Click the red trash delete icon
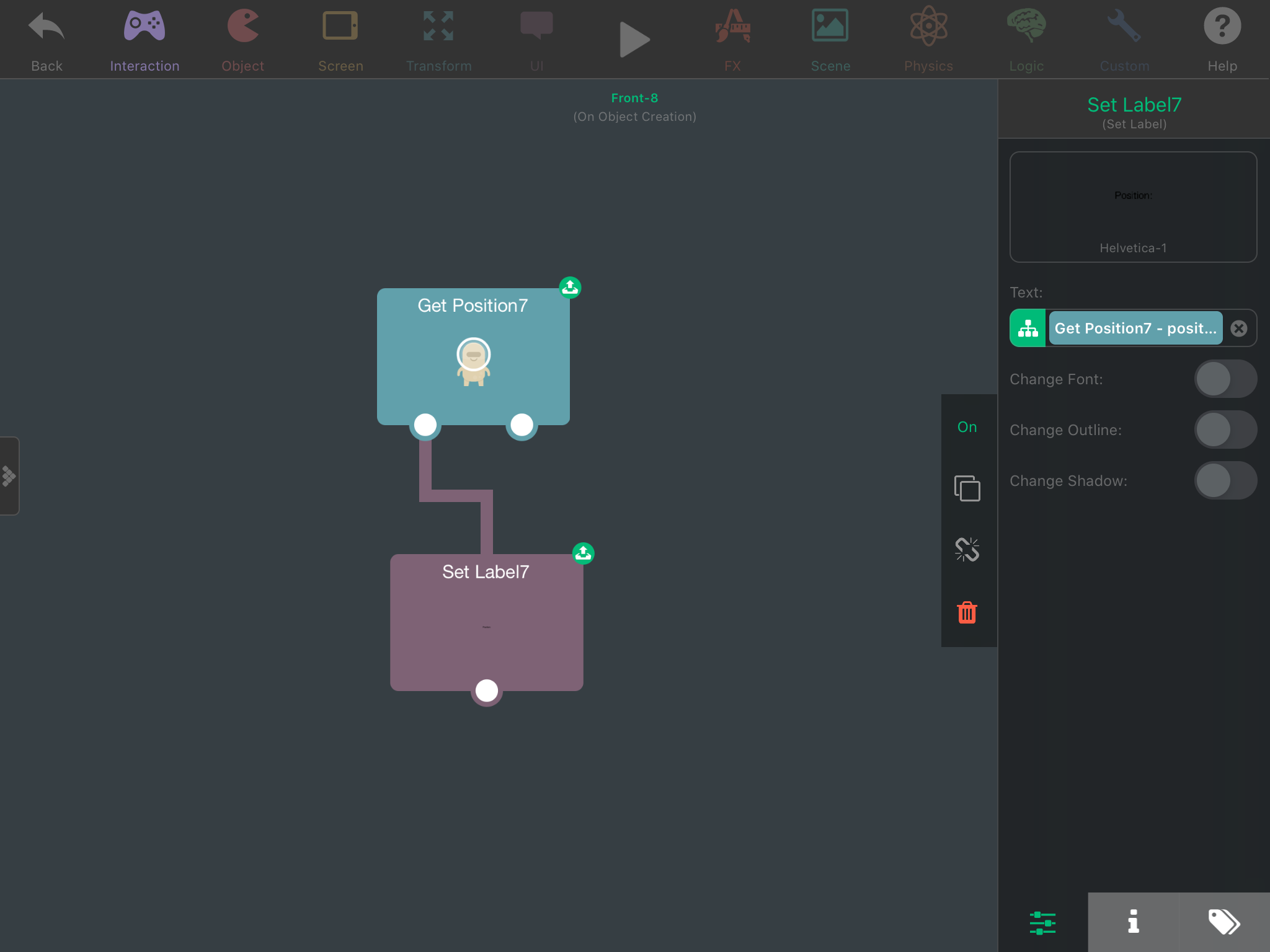 [967, 612]
